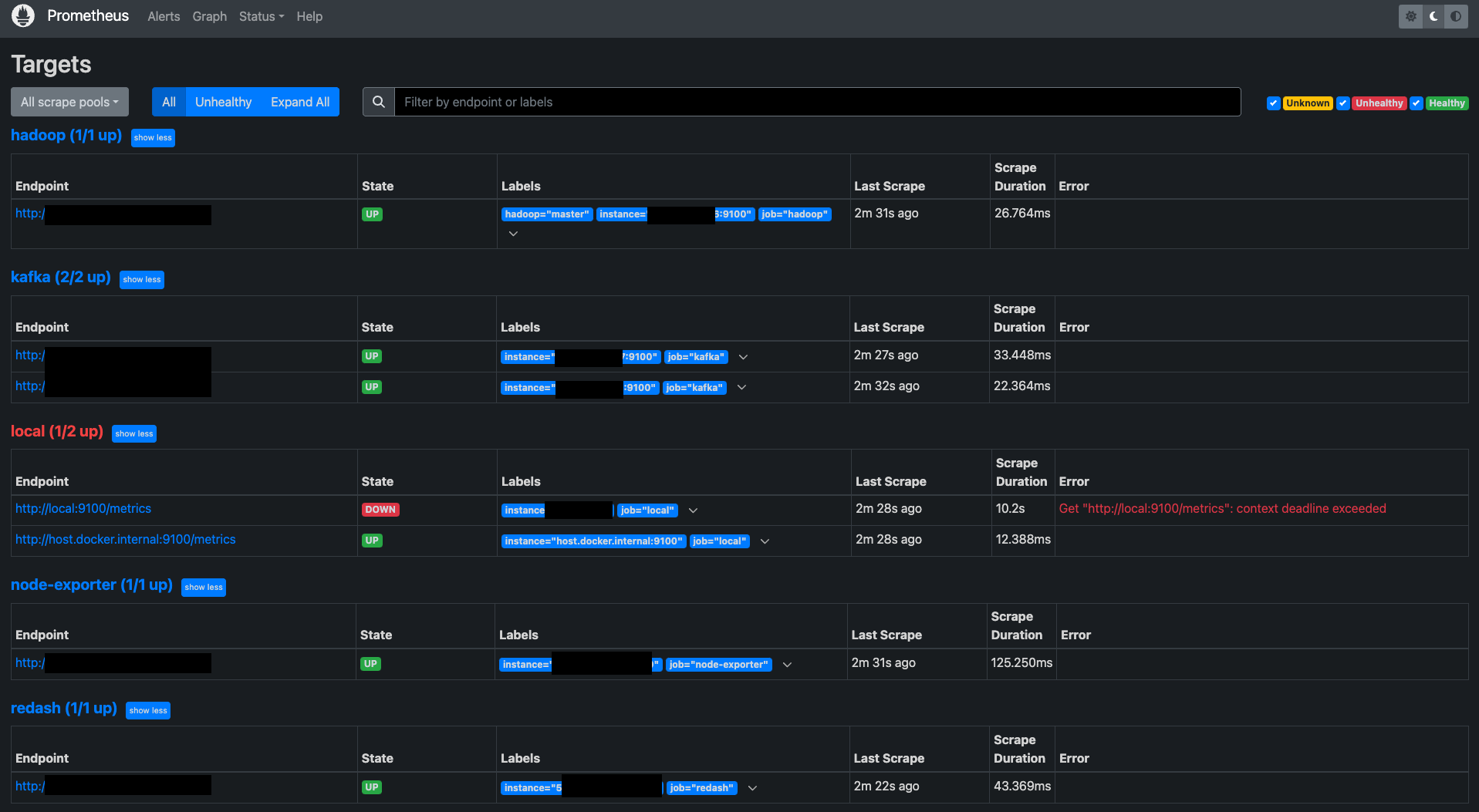Focus the Filter by endpoint or labels field
The image size is (1479, 812).
coord(817,102)
